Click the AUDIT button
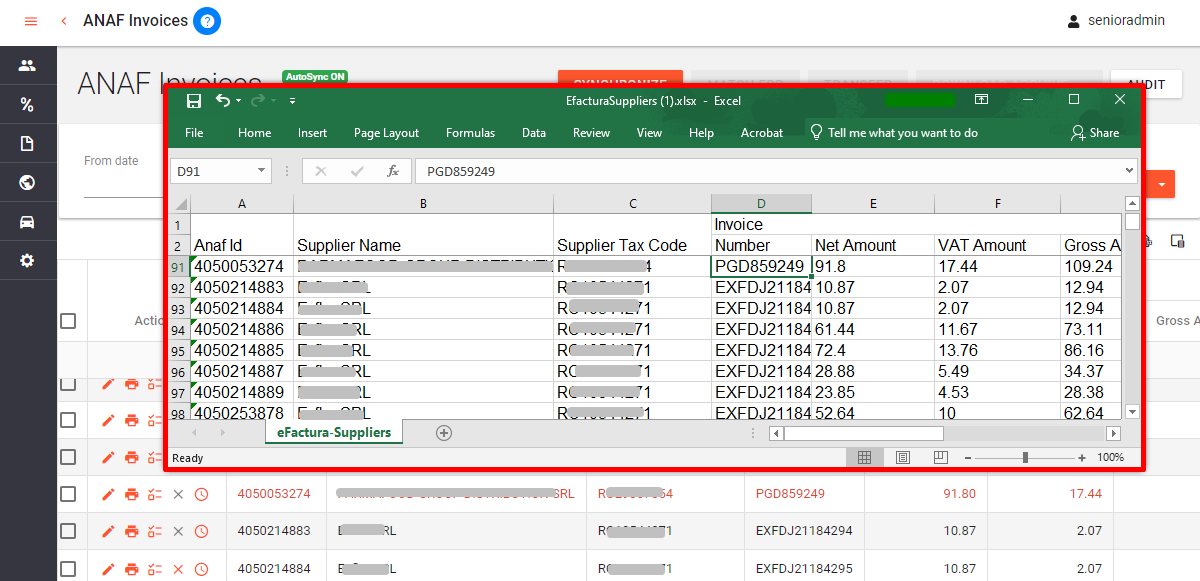Image resolution: width=1200 pixels, height=581 pixels. click(x=1146, y=84)
